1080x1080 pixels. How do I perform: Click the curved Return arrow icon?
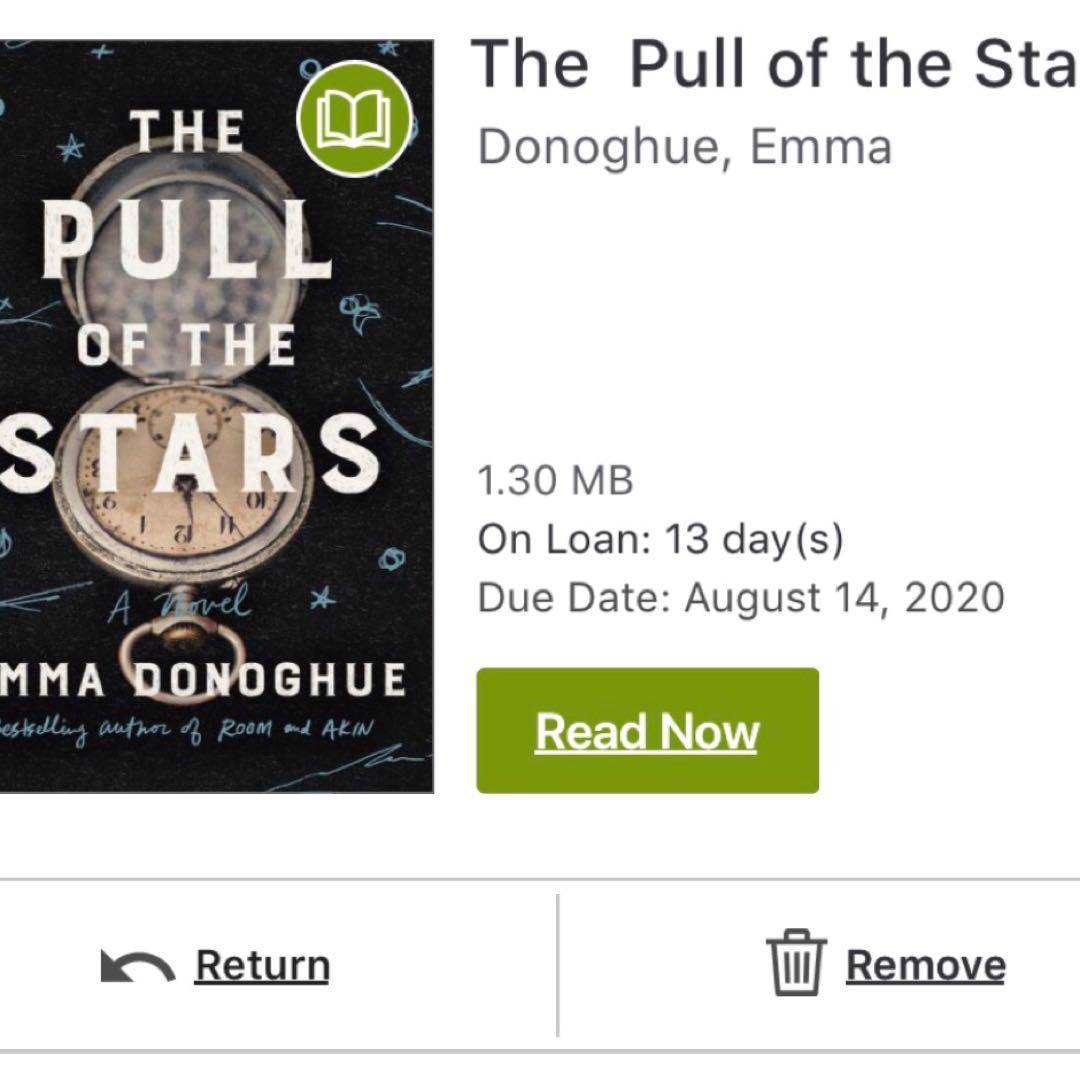[137, 966]
